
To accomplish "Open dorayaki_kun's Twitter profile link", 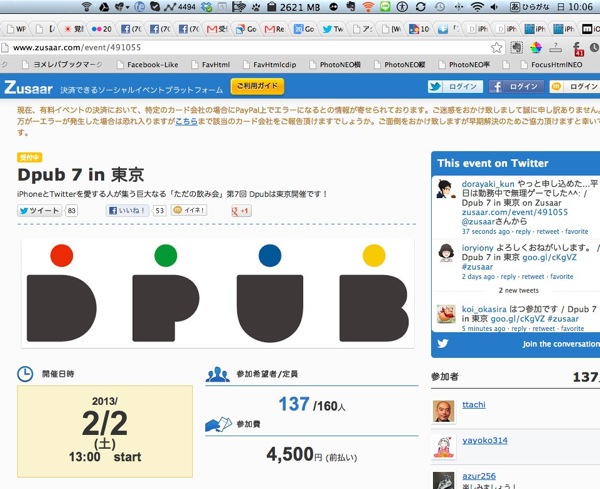I will coord(488,184).
